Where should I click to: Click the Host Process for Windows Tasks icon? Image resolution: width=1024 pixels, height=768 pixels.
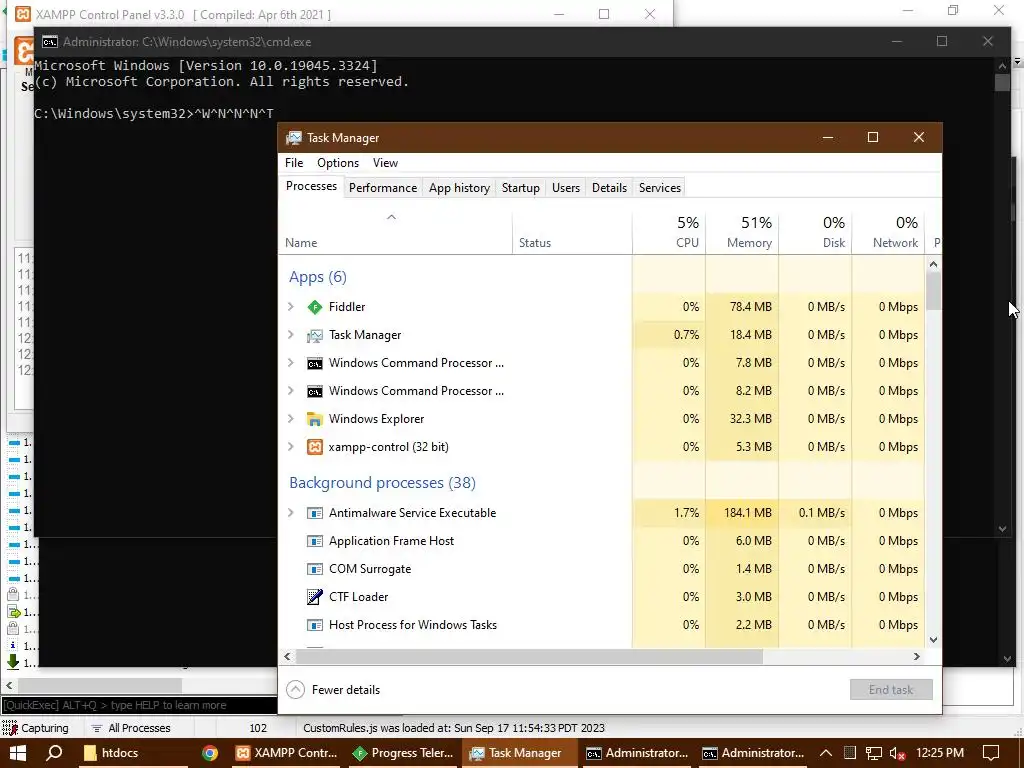click(315, 625)
